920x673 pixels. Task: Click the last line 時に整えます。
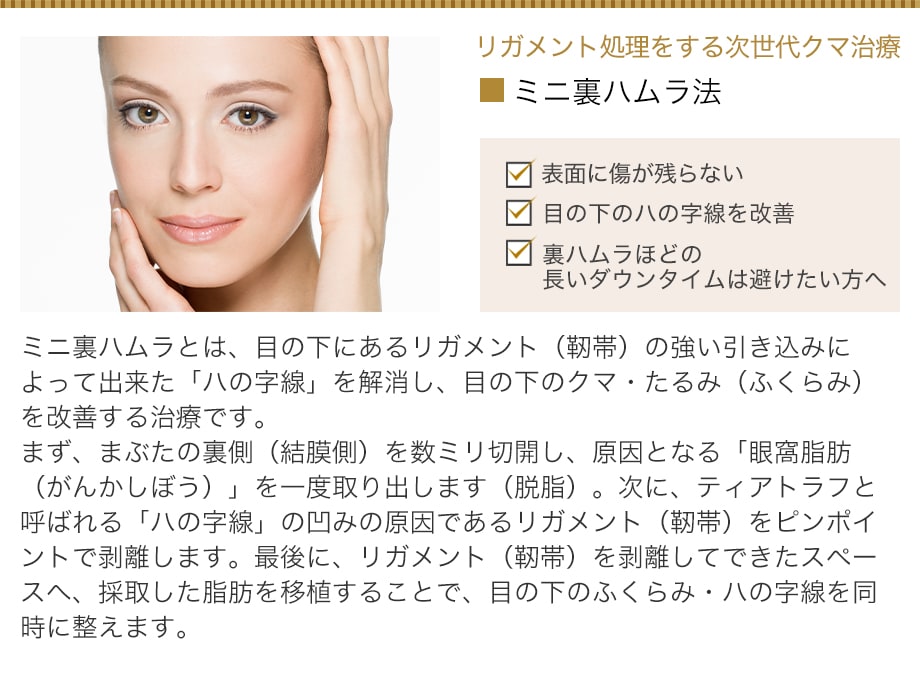[104, 627]
